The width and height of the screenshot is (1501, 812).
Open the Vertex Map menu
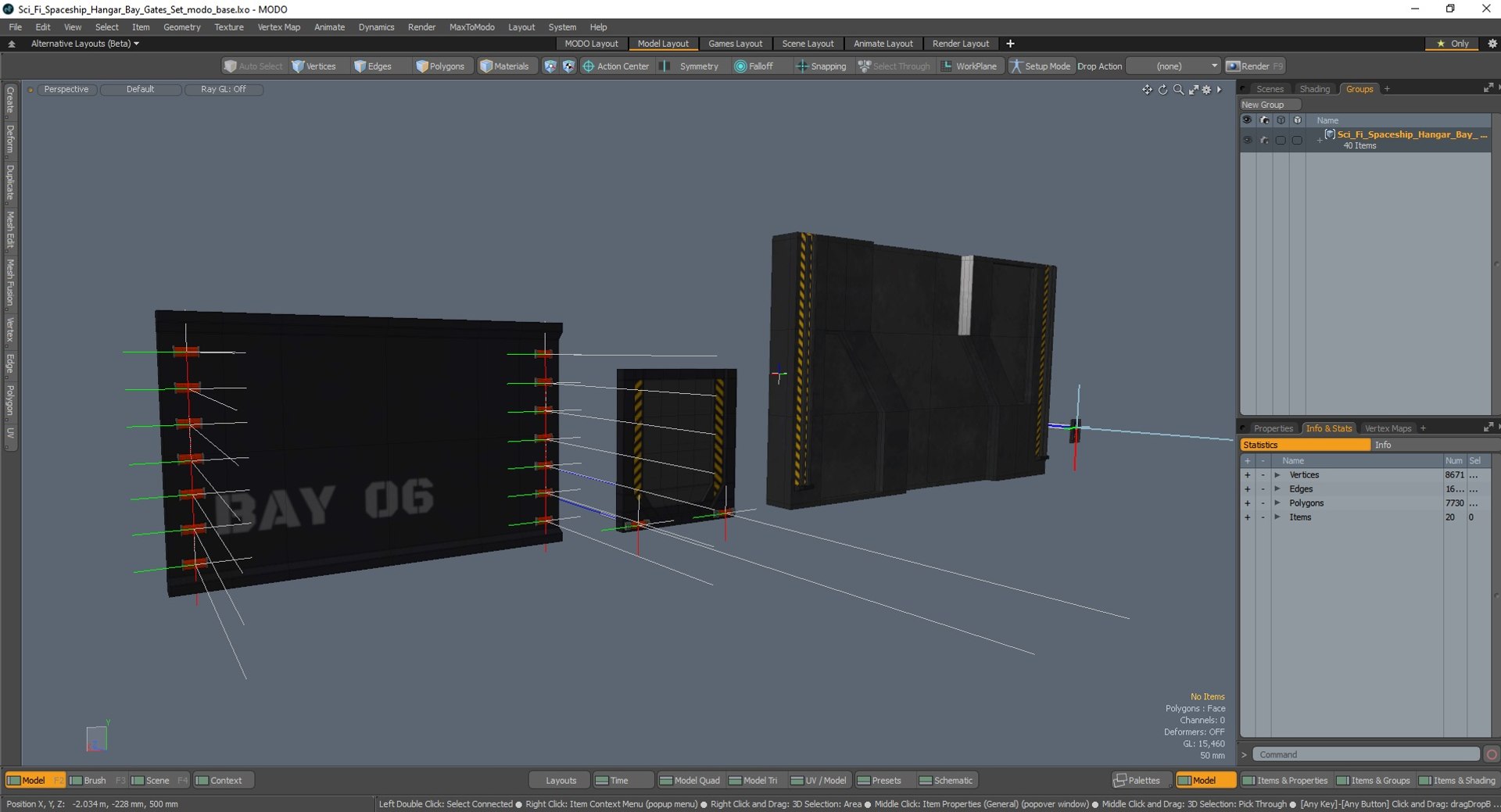[x=278, y=27]
